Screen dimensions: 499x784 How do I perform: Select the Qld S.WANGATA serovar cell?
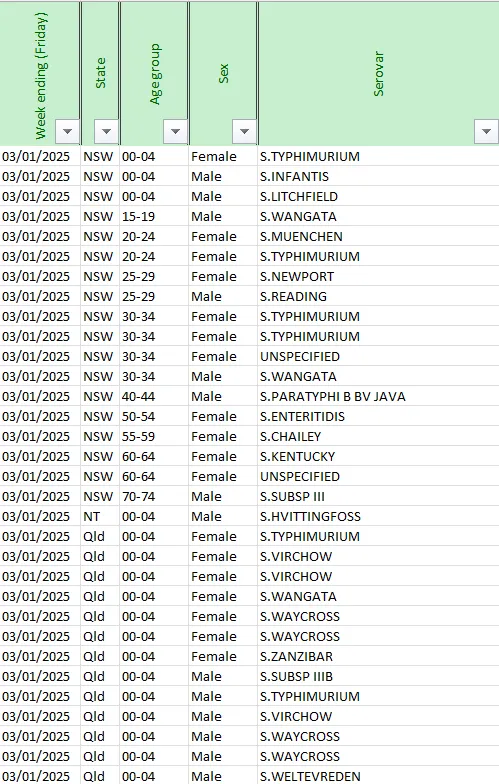(378, 596)
